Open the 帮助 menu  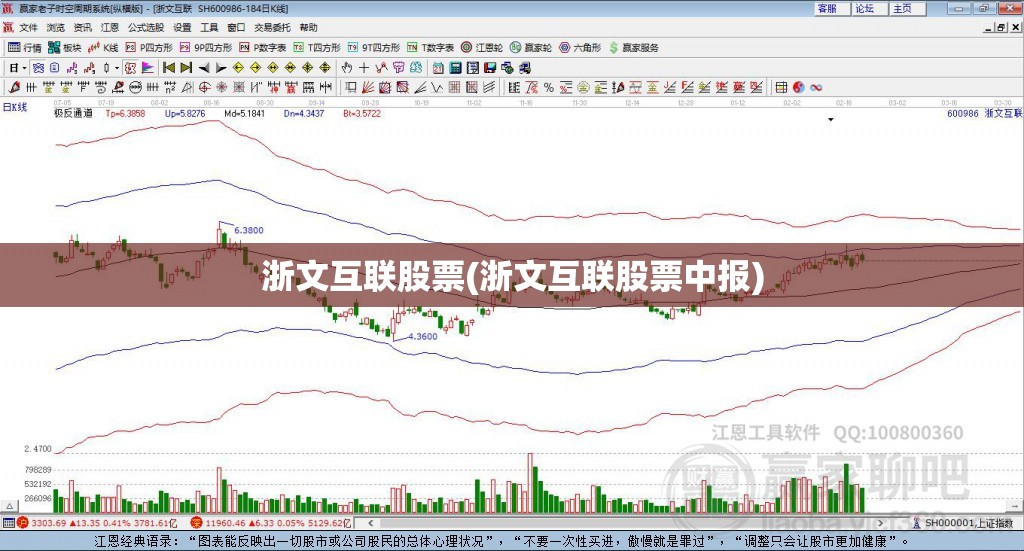pyautogui.click(x=308, y=27)
